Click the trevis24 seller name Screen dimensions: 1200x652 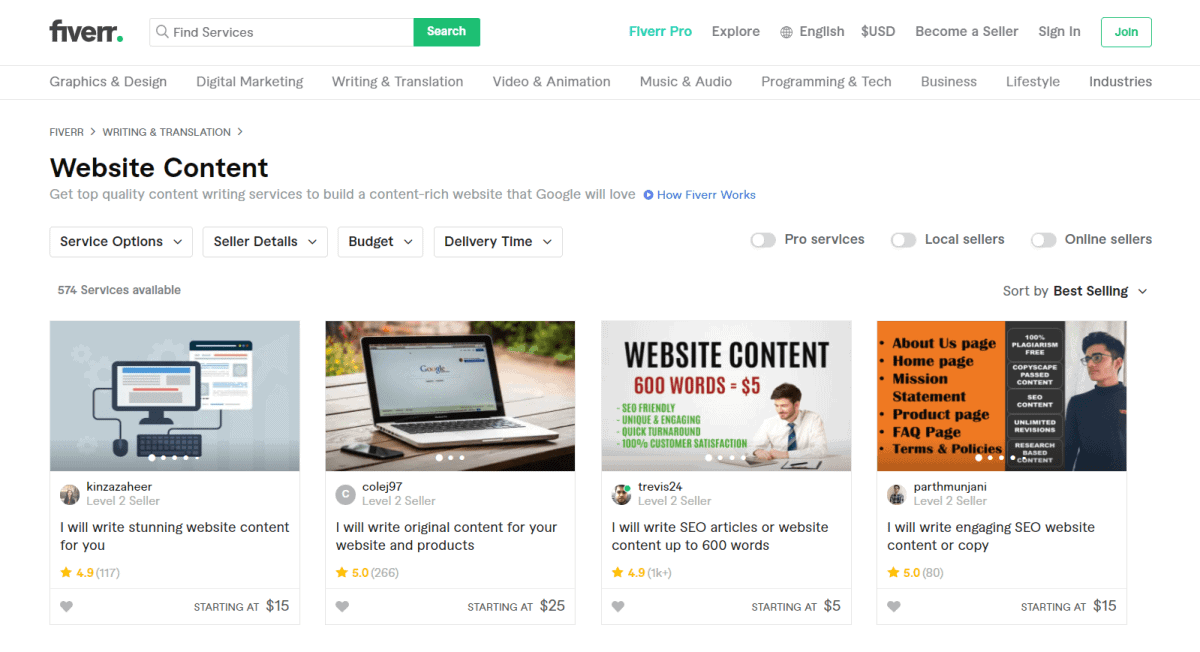660,487
